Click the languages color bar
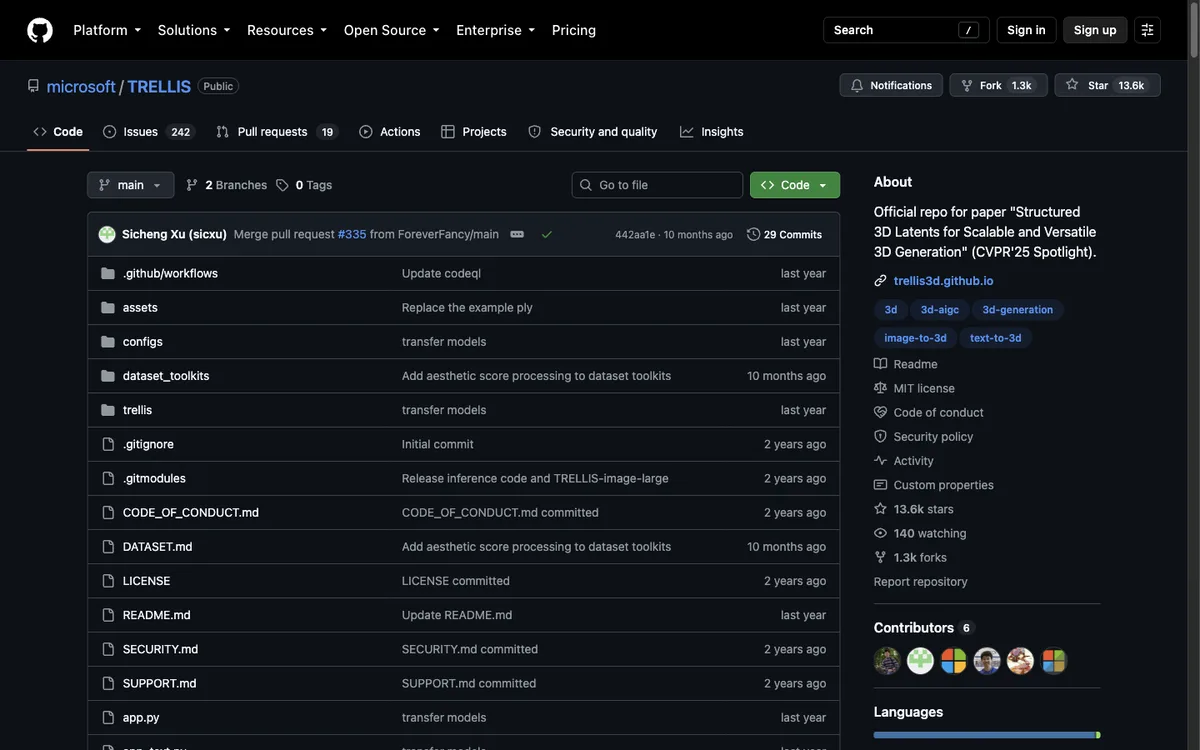The width and height of the screenshot is (1200, 750). tap(987, 735)
